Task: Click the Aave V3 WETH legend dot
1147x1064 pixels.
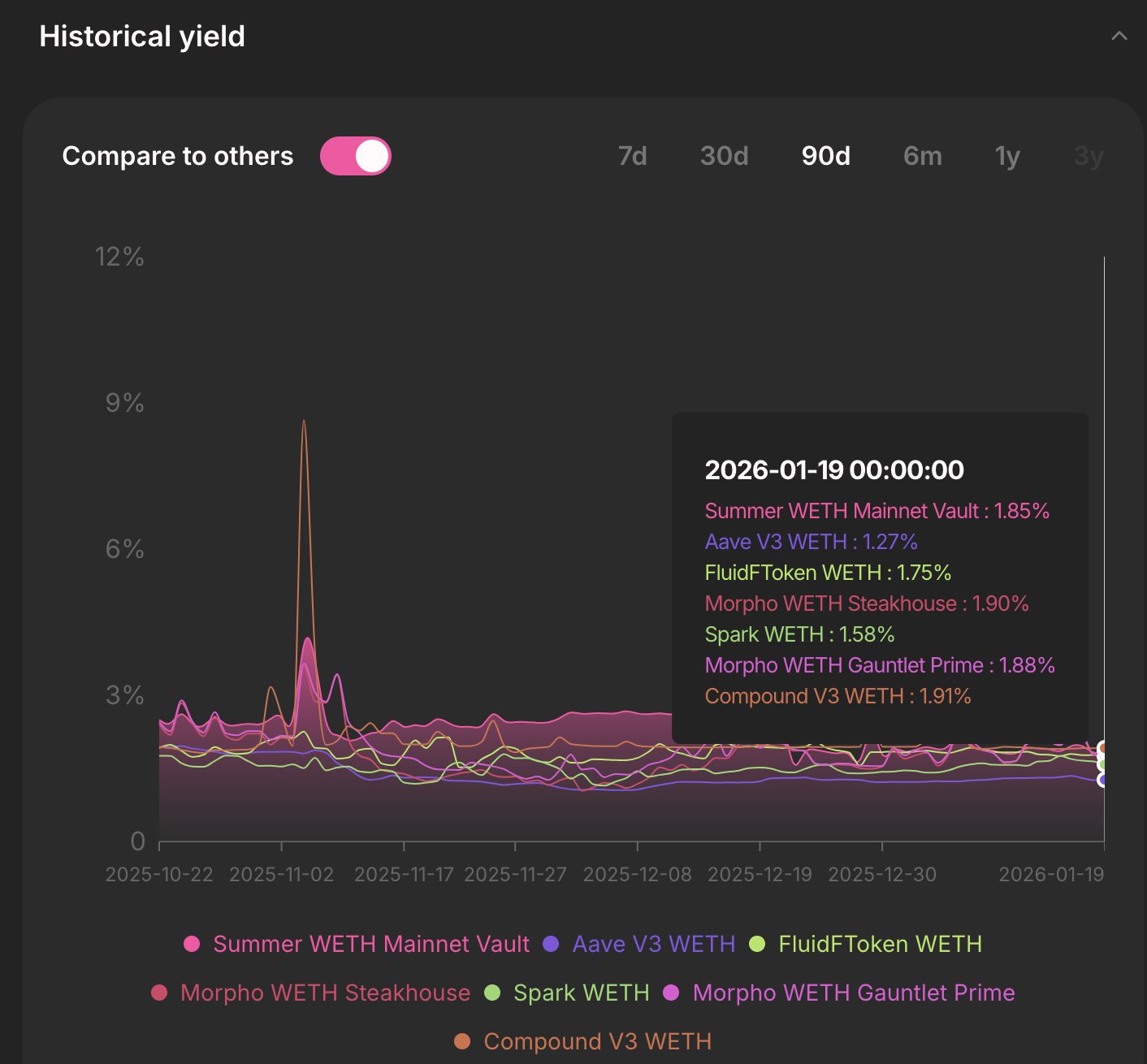Action: click(x=551, y=944)
